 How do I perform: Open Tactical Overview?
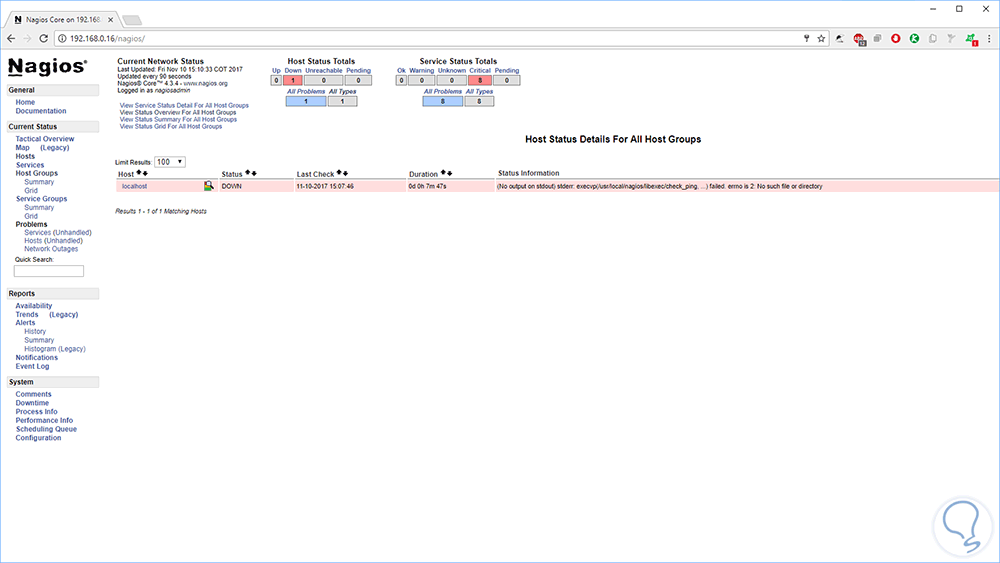pyautogui.click(x=45, y=139)
